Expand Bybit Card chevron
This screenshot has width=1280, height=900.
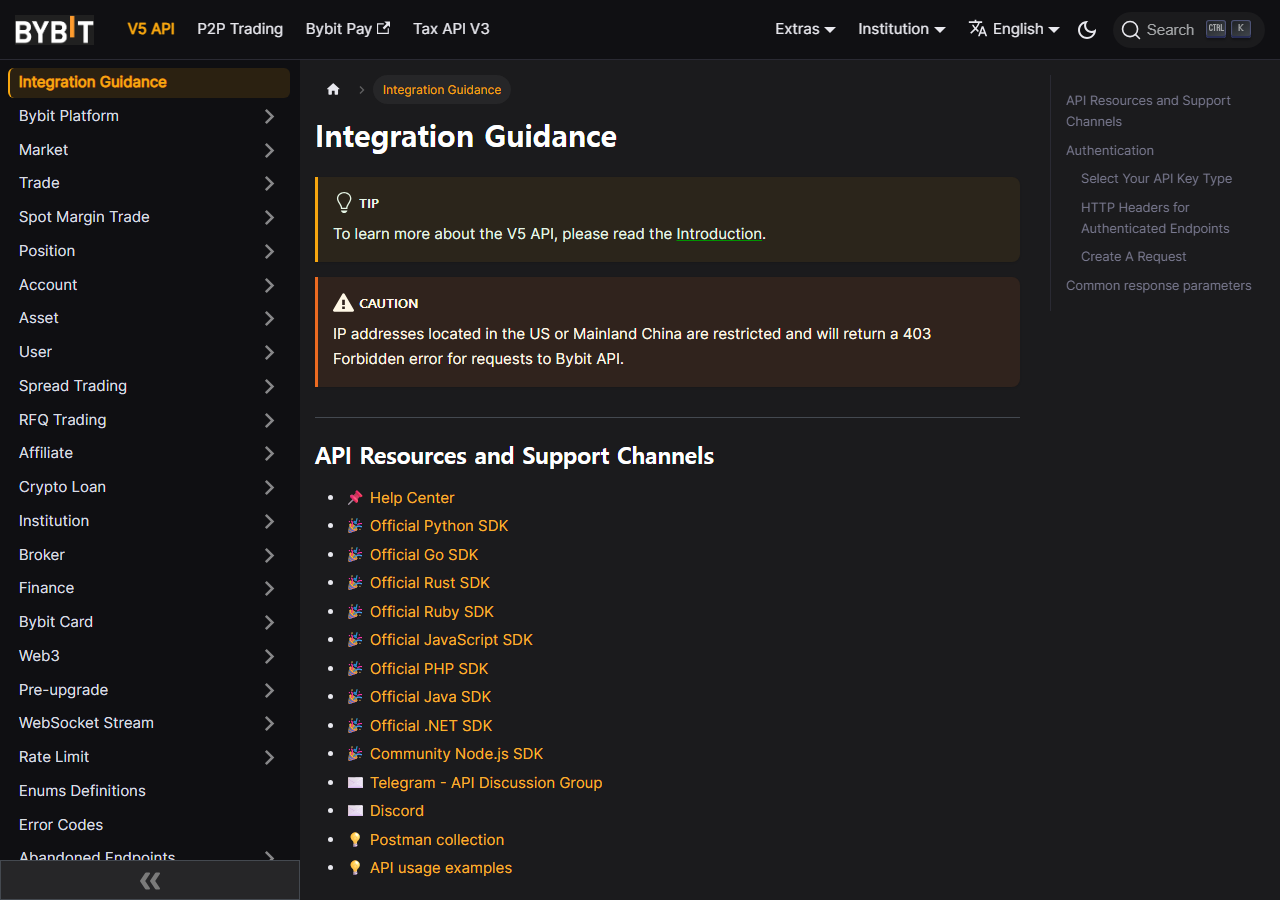(x=269, y=622)
